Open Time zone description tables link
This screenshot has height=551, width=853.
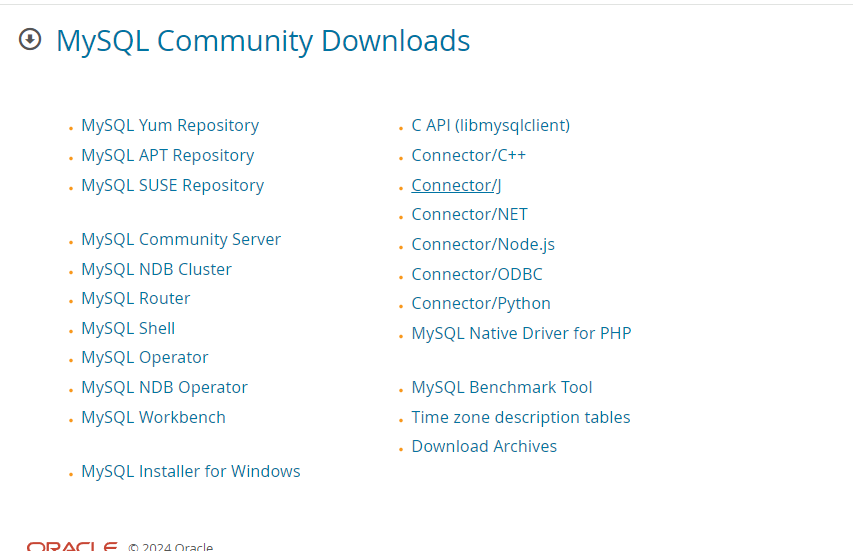[521, 417]
